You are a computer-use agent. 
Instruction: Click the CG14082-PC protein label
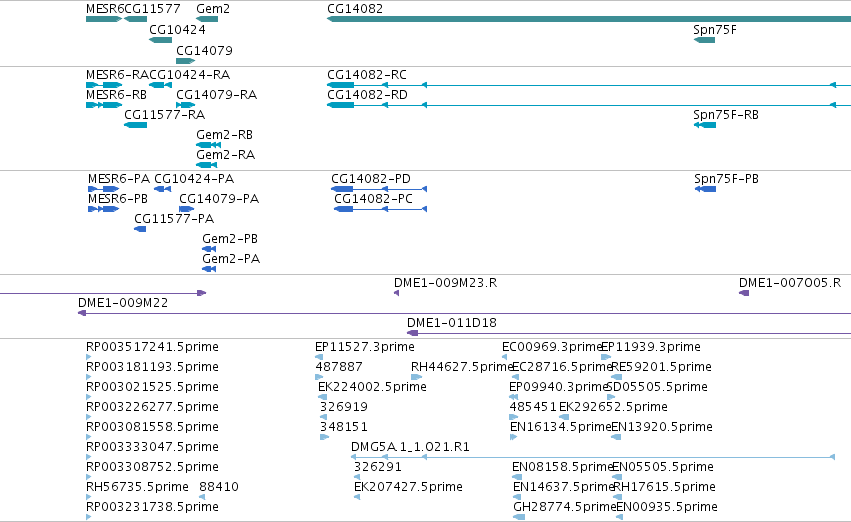pos(373,199)
